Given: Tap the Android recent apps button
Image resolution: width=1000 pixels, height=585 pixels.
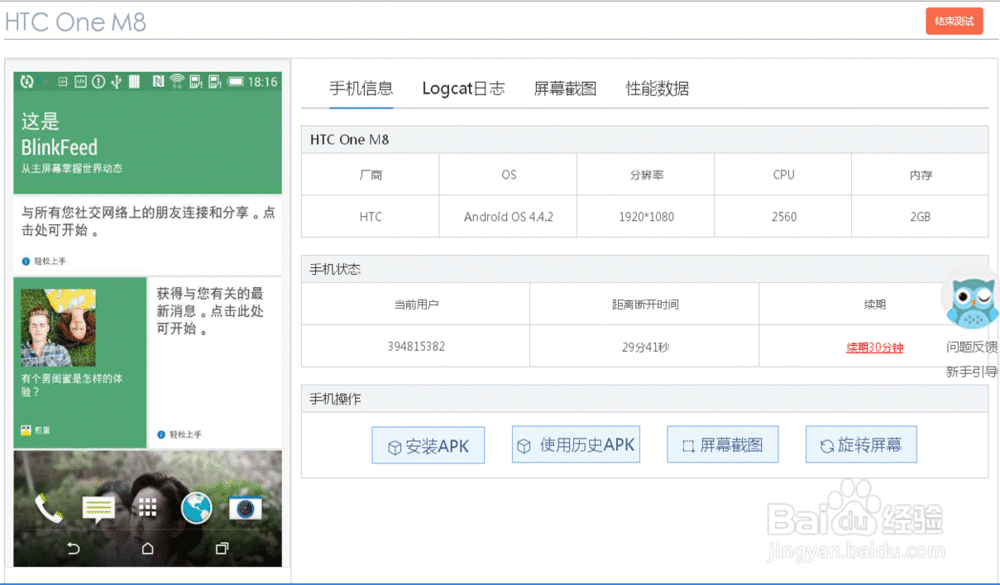Looking at the screenshot, I should click(222, 549).
